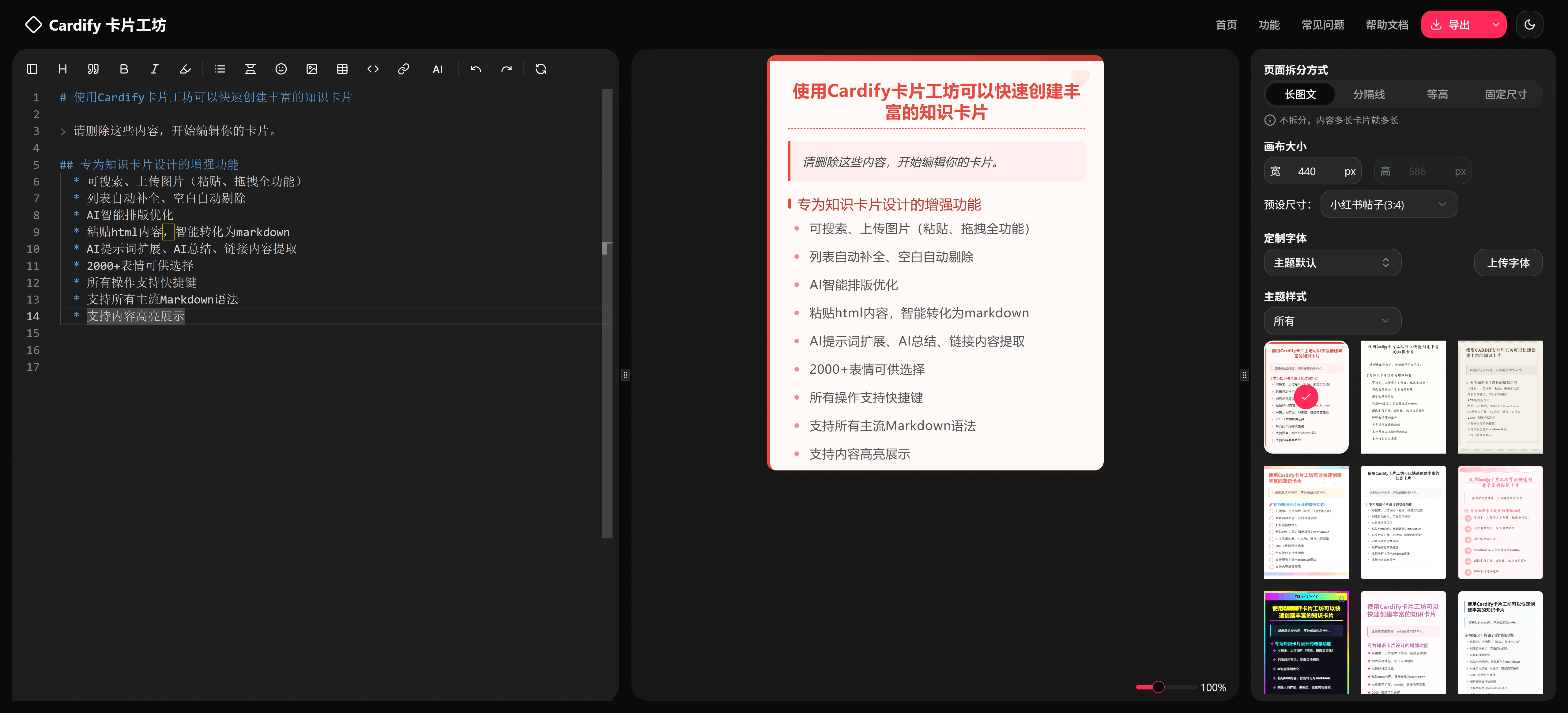Open the emoji picker
Viewport: 1568px width, 713px height.
281,70
